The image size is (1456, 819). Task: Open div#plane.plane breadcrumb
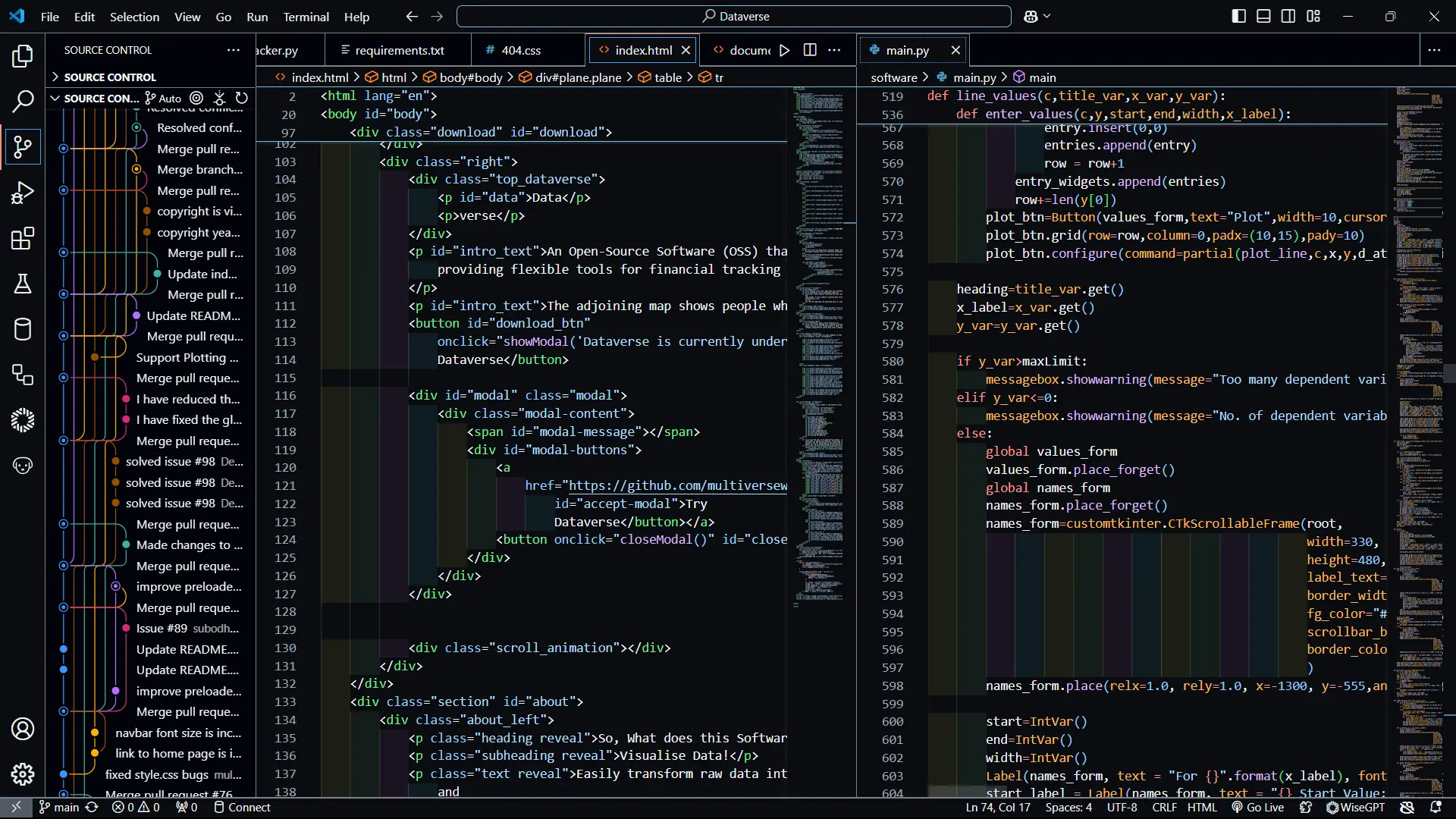(x=570, y=77)
